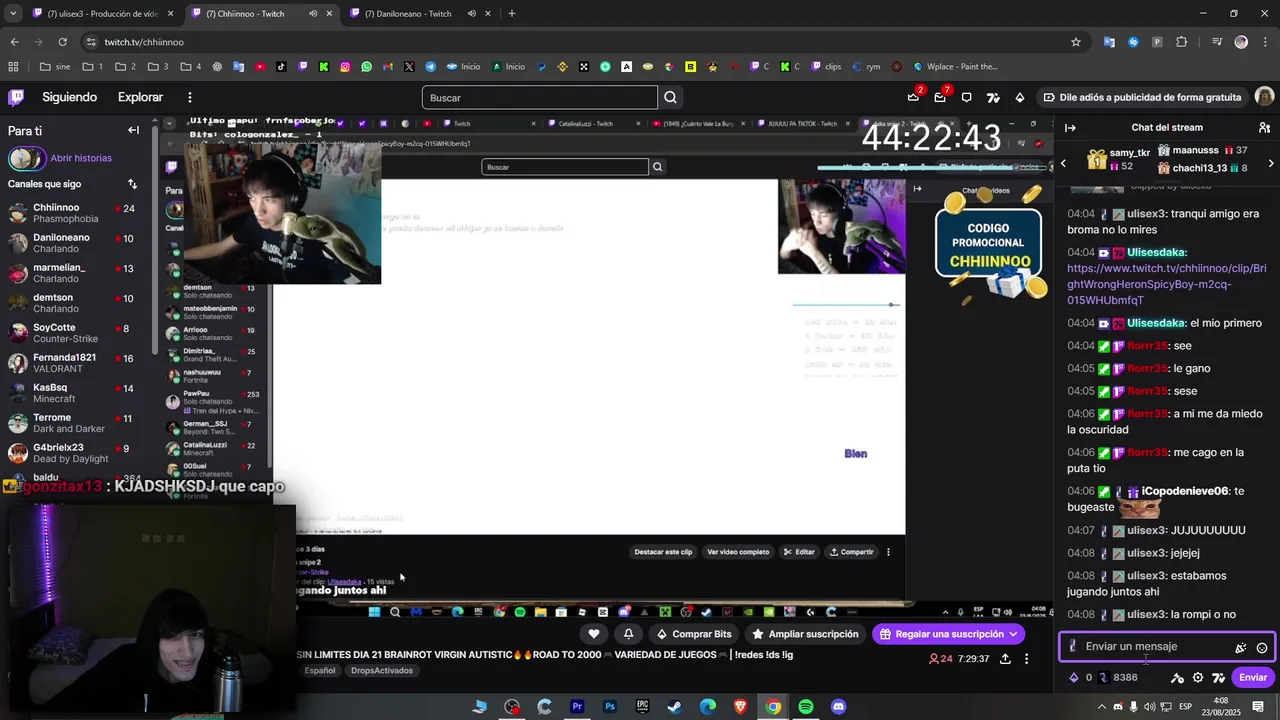Open the 7TV icon in the top bar
1280x720 pixels.
click(x=993, y=97)
